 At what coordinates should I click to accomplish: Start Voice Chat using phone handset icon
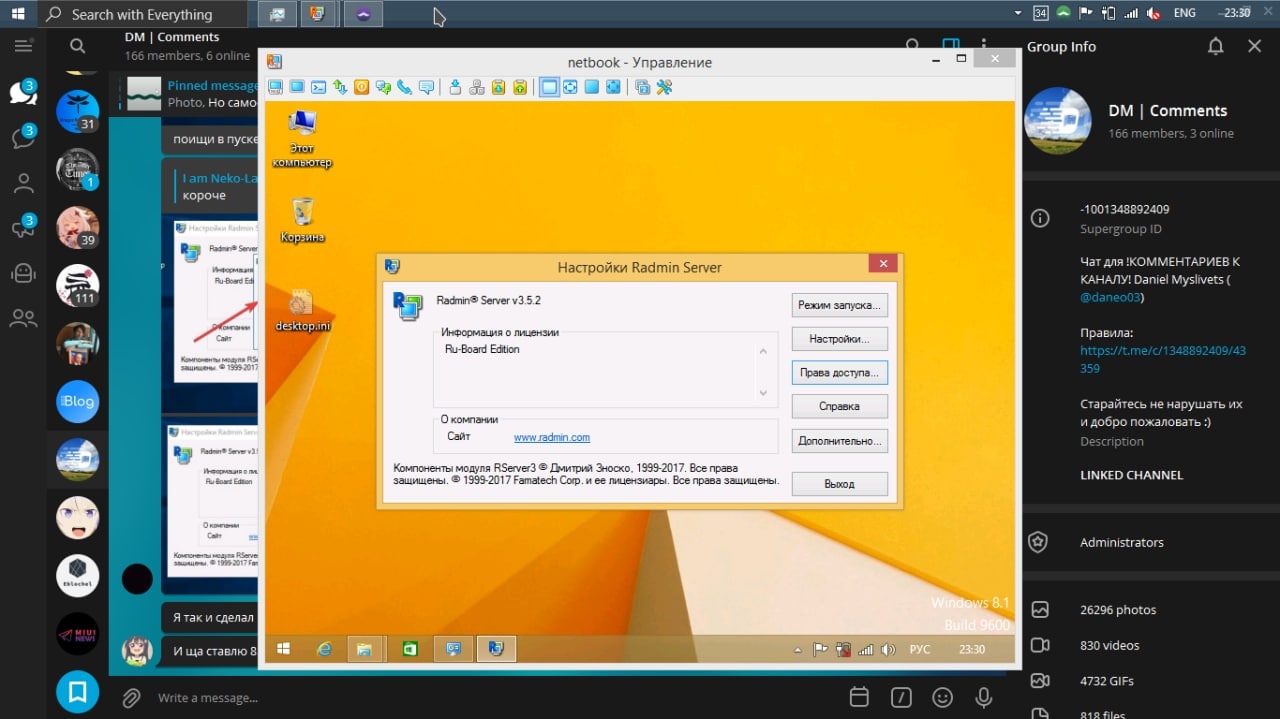(405, 87)
